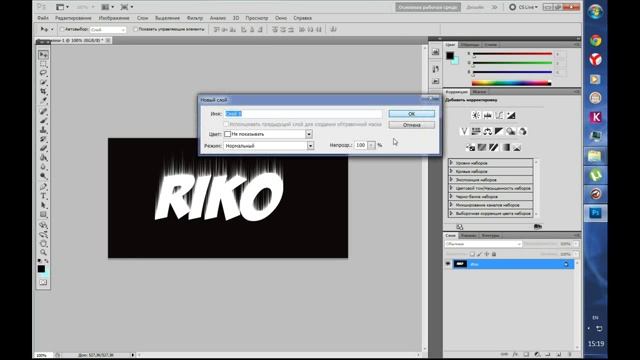Select the Crop tool
The image size is (640, 360).
(43, 91)
